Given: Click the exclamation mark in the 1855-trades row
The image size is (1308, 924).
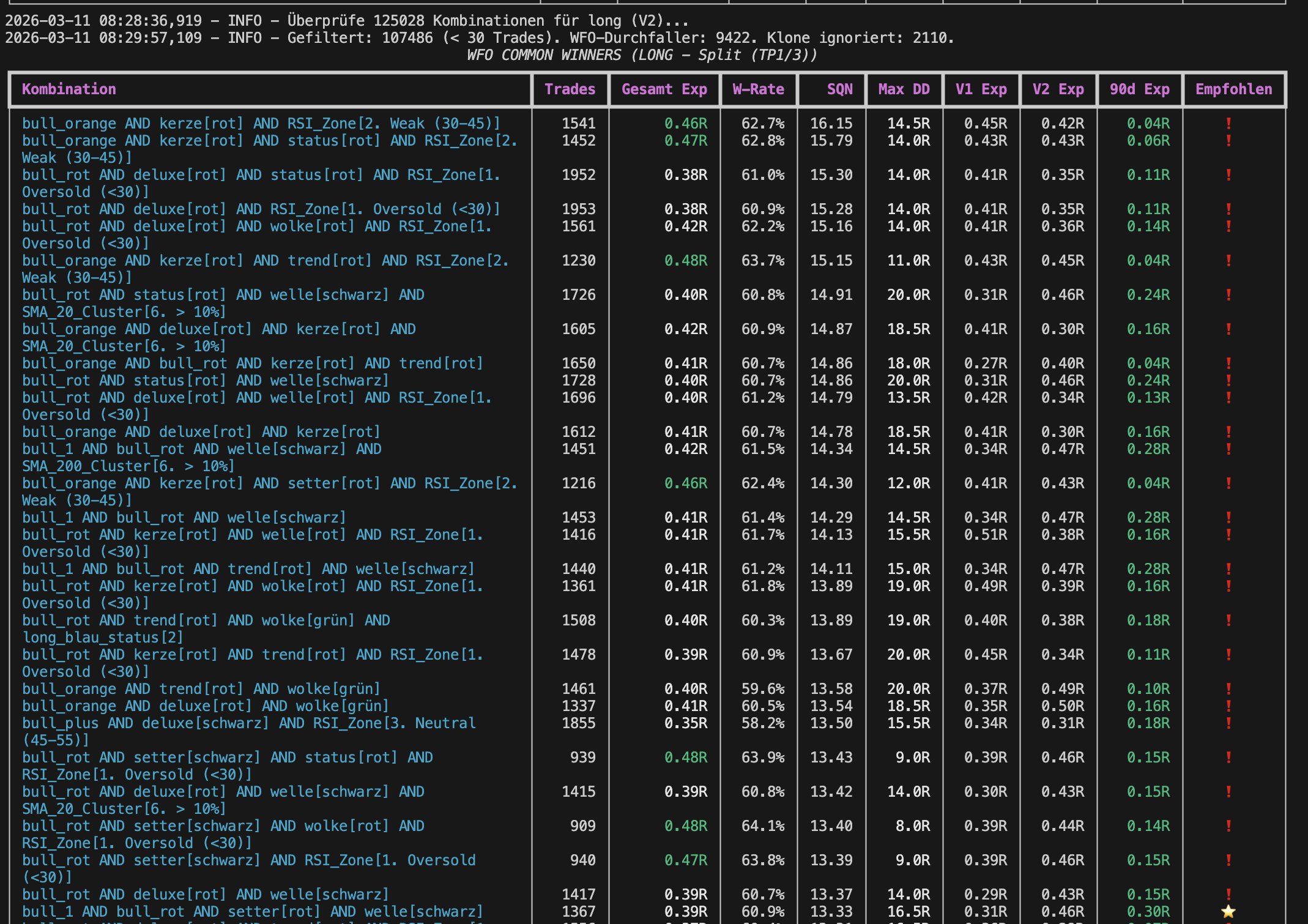Looking at the screenshot, I should (x=1228, y=723).
